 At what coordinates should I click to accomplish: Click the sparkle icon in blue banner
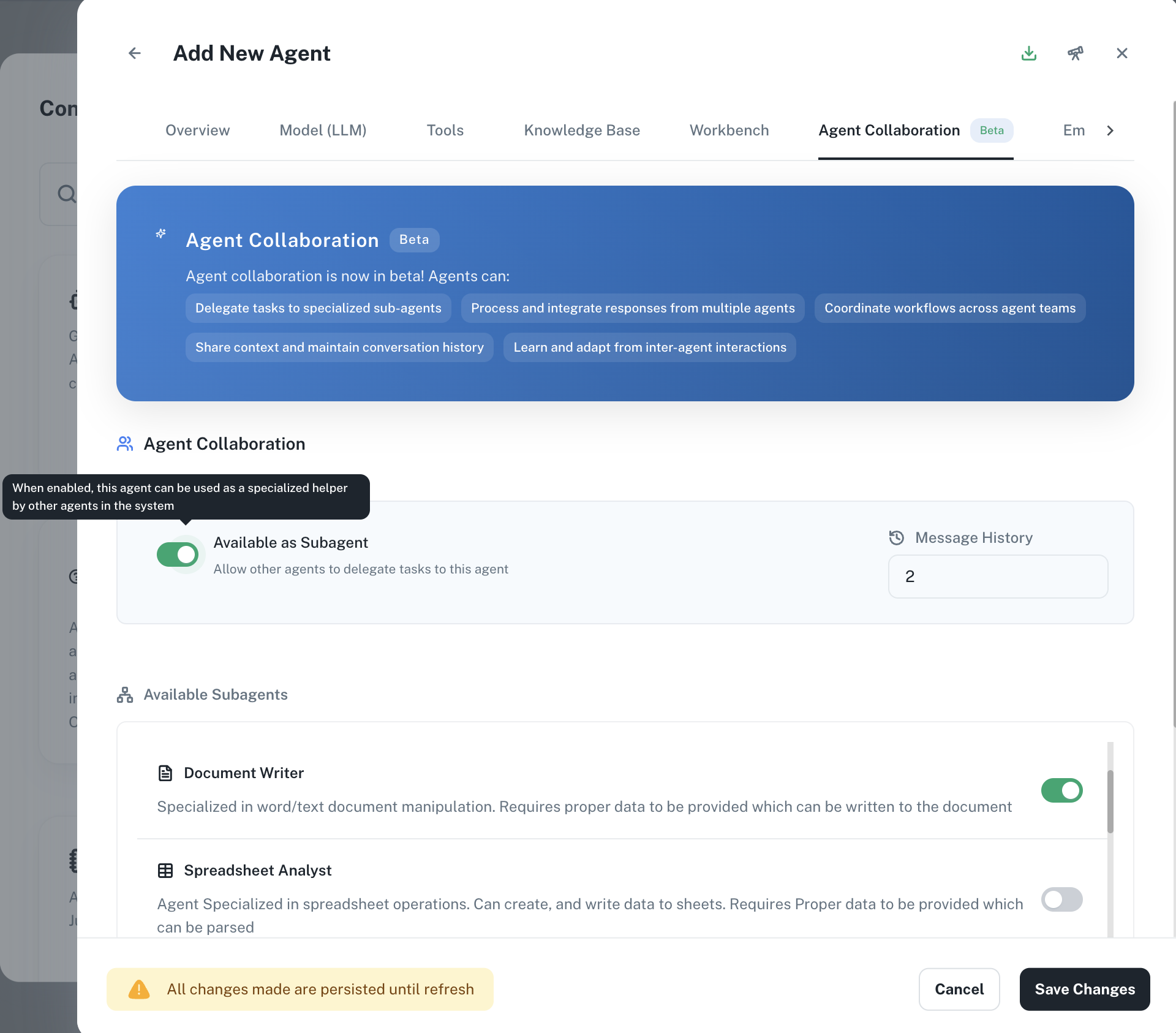tap(161, 234)
